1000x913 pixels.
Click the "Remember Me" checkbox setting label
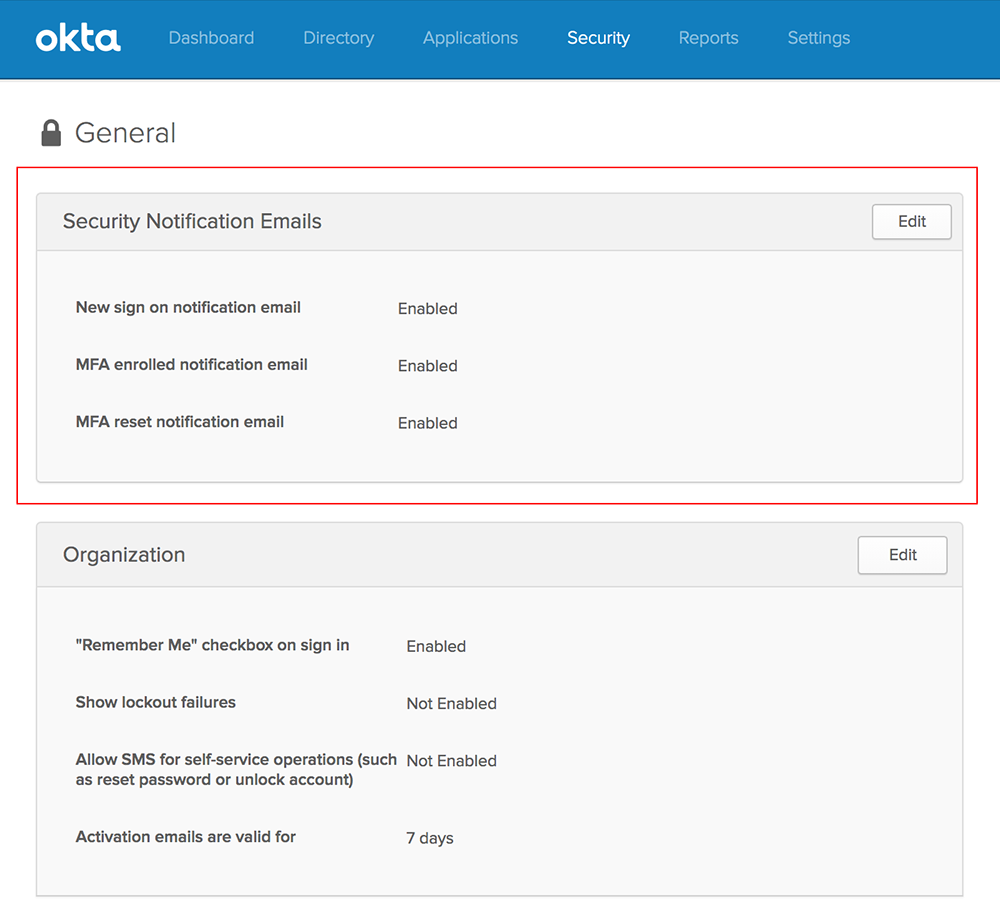coord(212,645)
